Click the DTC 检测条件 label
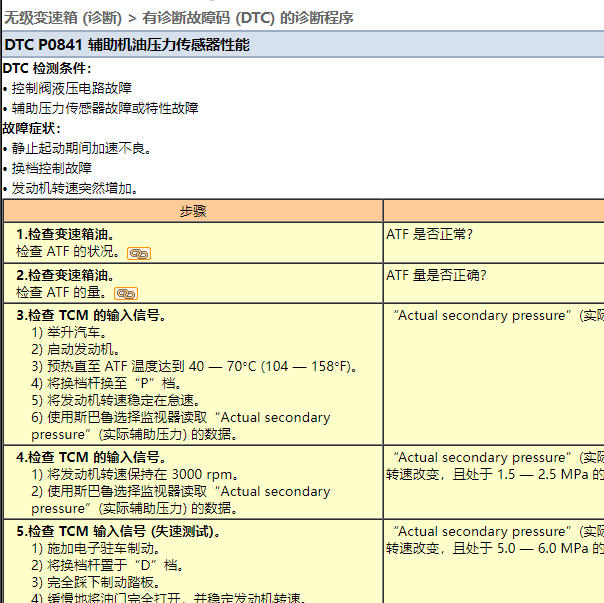 [x=47, y=69]
